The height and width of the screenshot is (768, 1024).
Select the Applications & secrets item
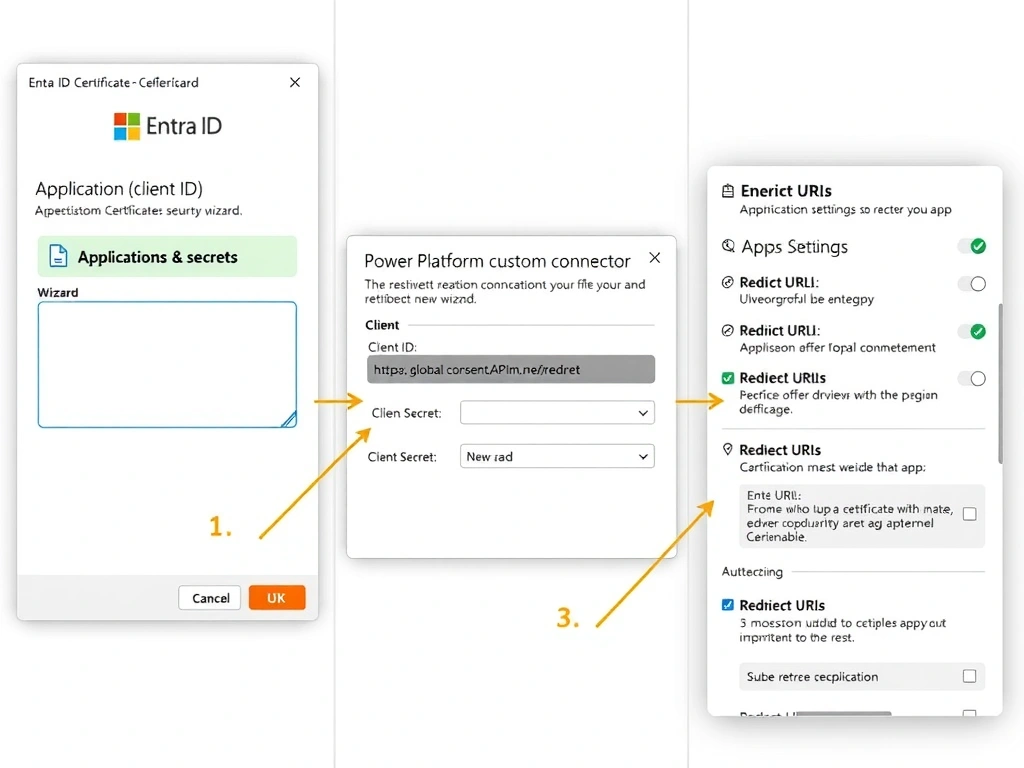[x=167, y=257]
